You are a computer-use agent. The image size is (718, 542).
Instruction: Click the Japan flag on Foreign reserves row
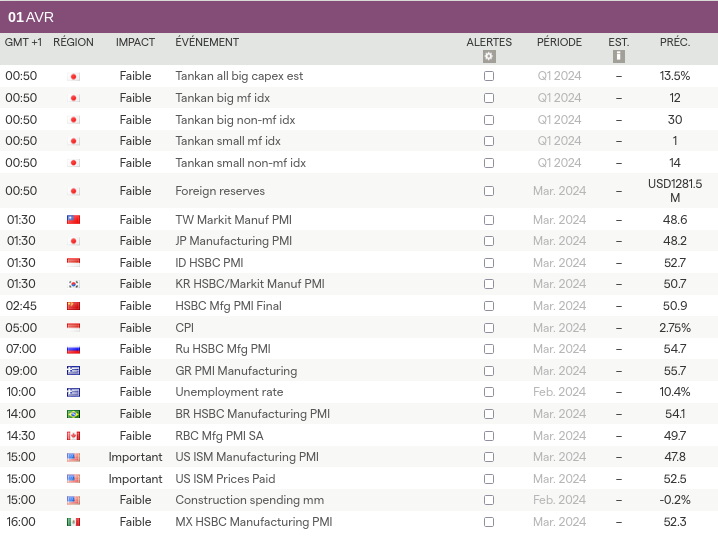coord(73,192)
